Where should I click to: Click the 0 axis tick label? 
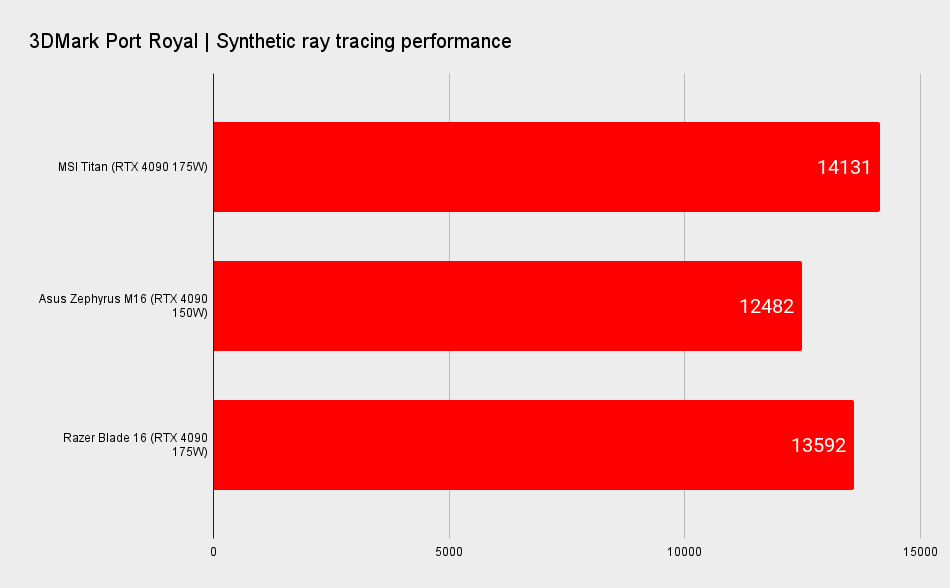(213, 552)
